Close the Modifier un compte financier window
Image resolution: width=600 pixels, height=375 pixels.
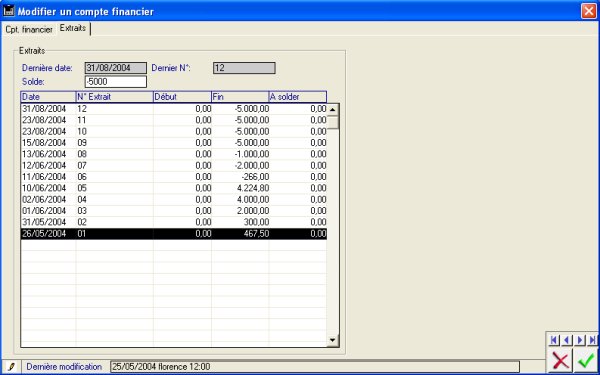[589, 11]
